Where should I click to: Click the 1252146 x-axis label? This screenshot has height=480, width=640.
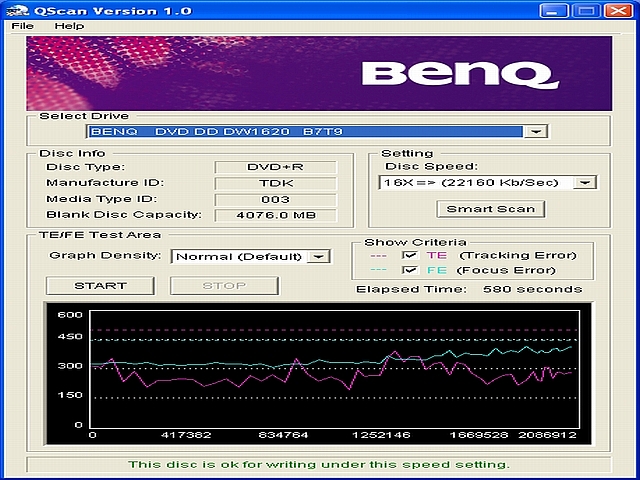(381, 435)
